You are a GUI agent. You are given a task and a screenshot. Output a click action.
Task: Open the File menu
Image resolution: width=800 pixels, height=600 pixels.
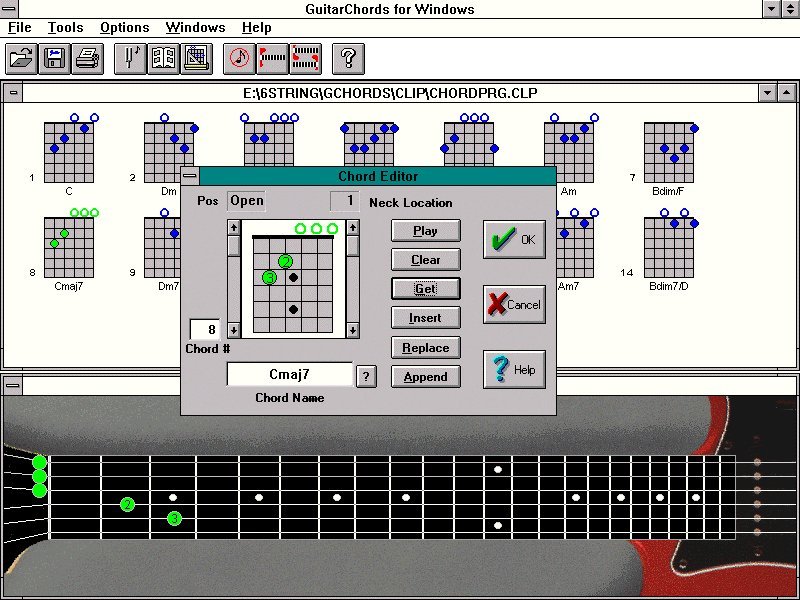(x=20, y=28)
